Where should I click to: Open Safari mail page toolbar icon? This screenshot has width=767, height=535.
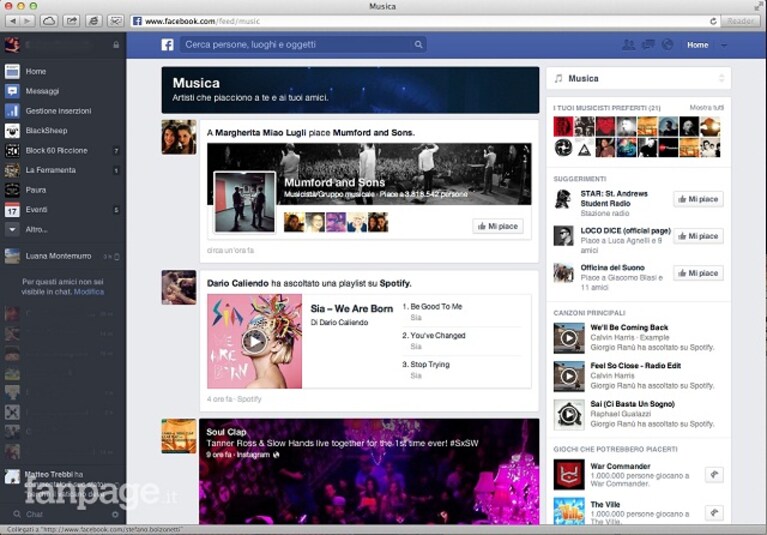click(x=116, y=21)
